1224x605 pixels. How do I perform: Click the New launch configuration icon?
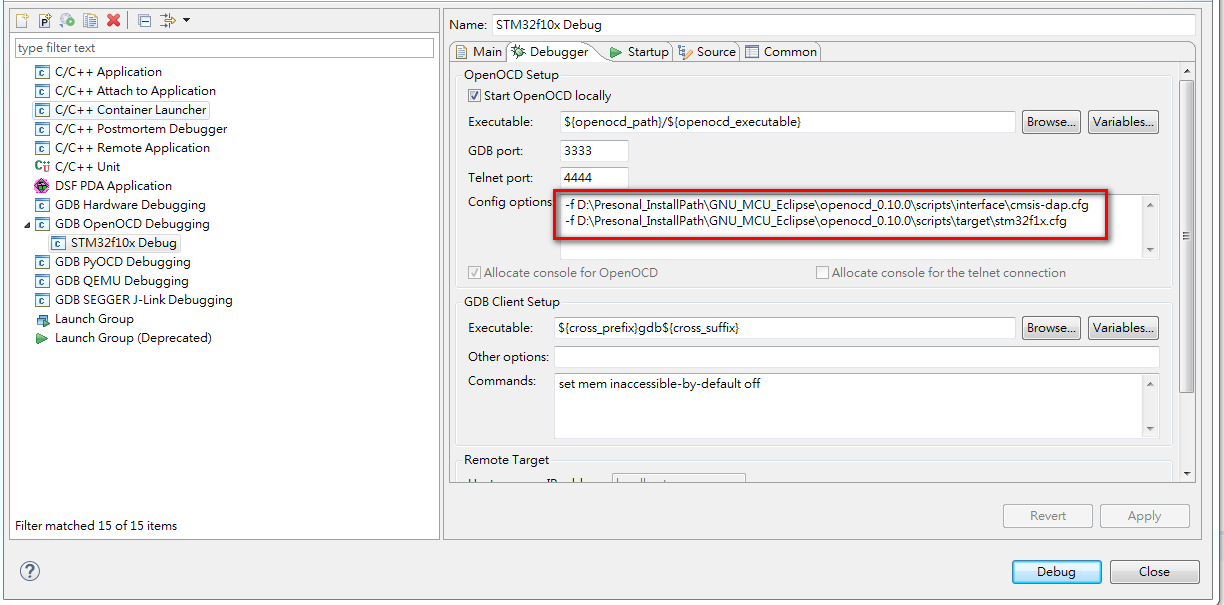[x=21, y=20]
